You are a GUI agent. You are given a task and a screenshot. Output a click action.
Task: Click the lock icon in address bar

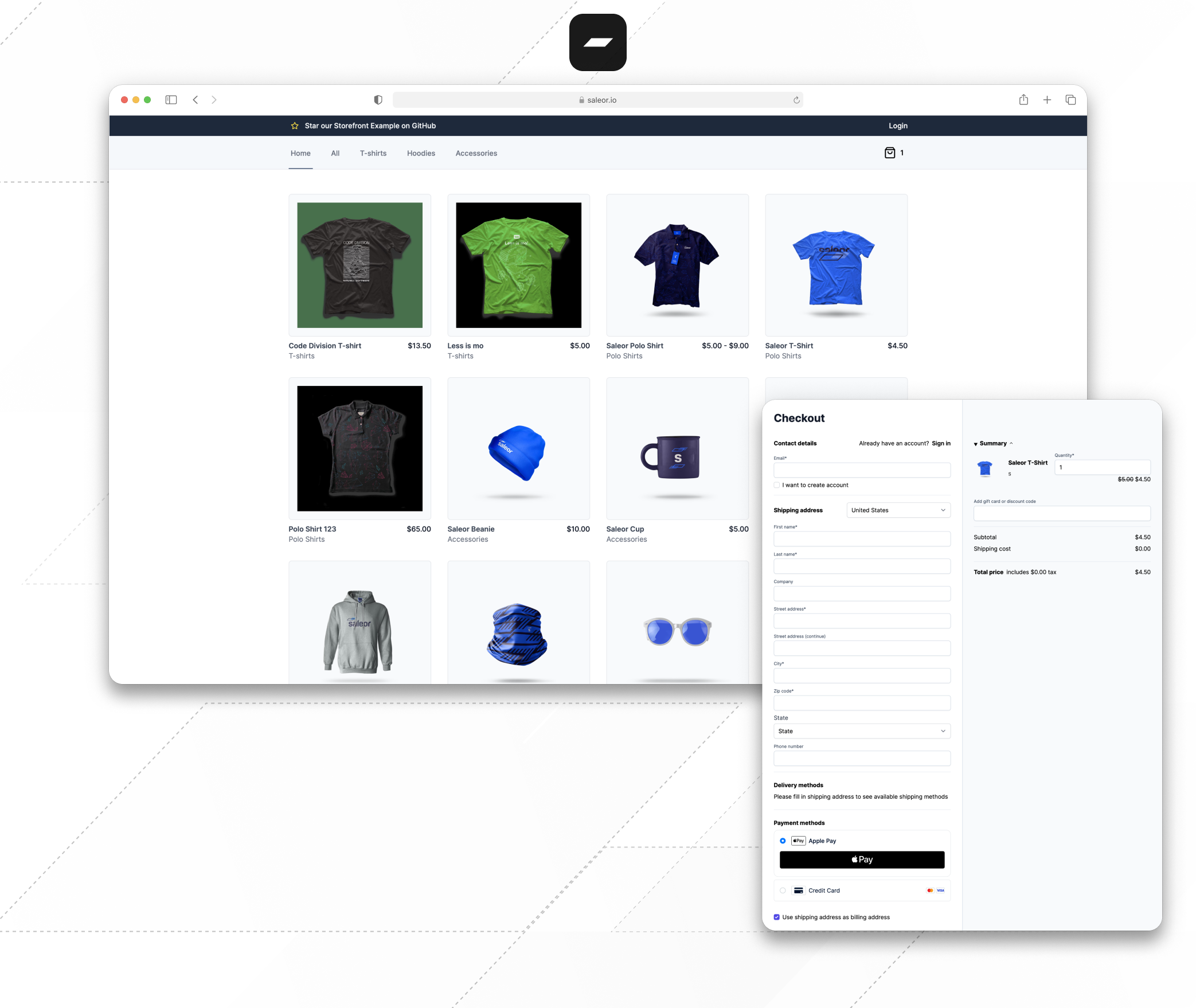(581, 100)
